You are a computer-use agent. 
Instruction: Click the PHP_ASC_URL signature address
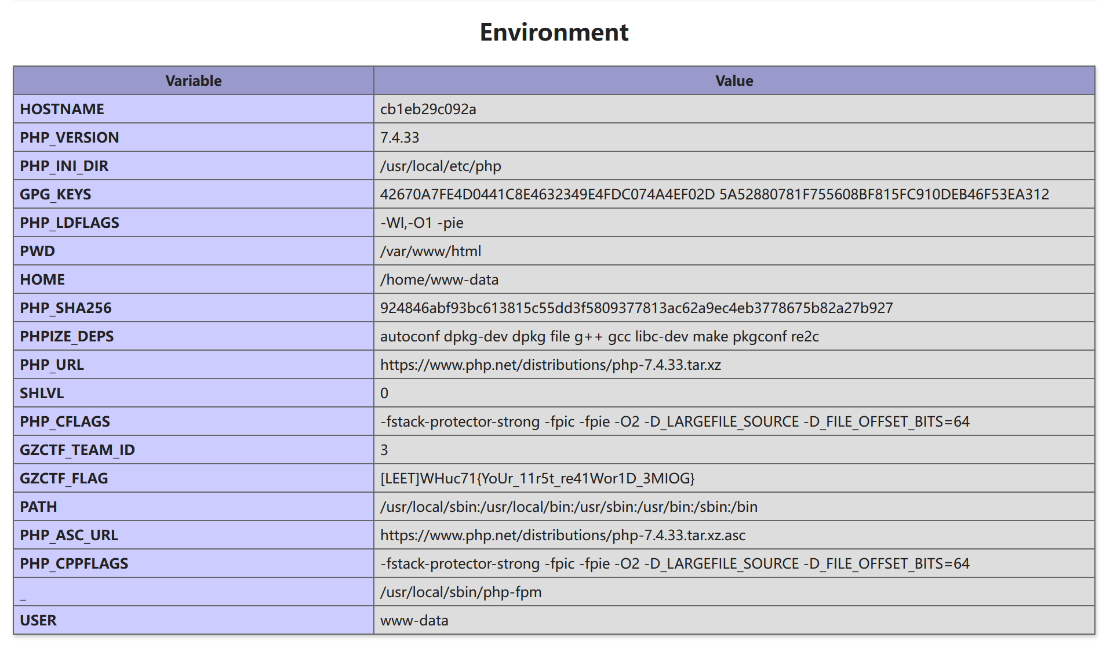563,535
